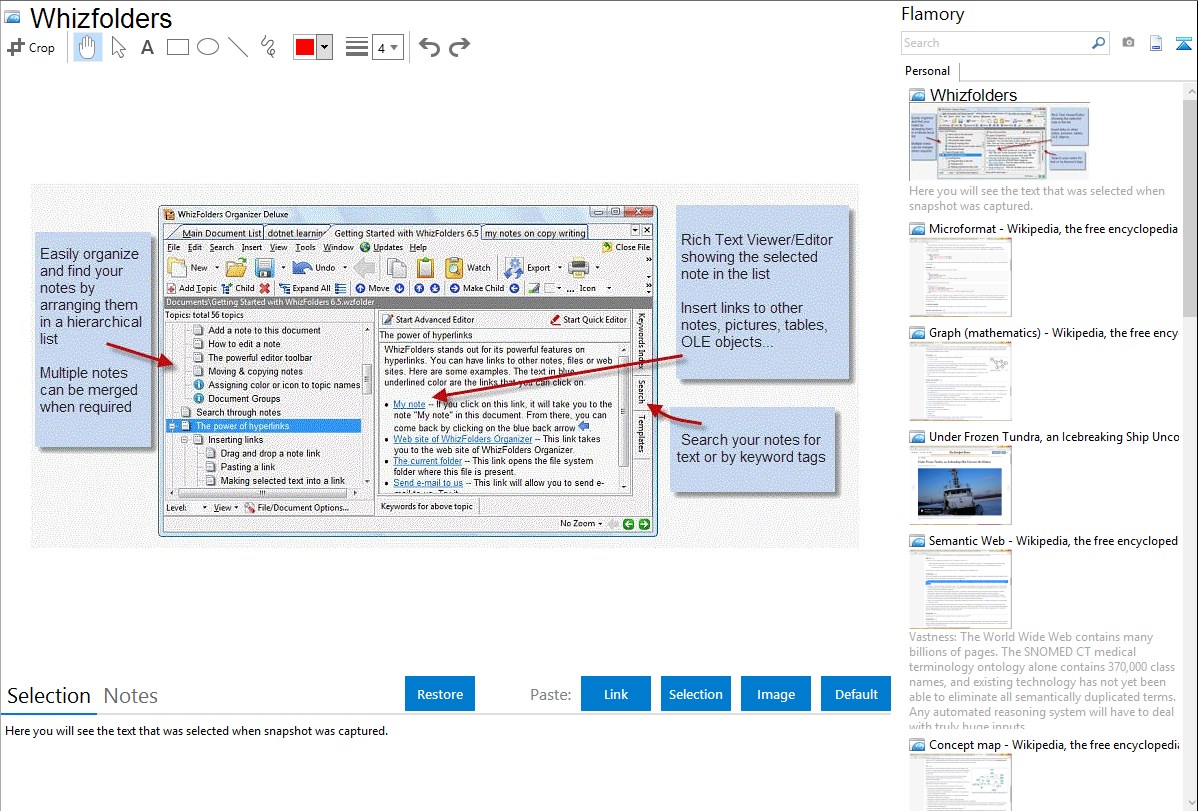The height and width of the screenshot is (811, 1198).
Task: Click Expand All in WhizFolders toolbar
Action: pyautogui.click(x=304, y=288)
